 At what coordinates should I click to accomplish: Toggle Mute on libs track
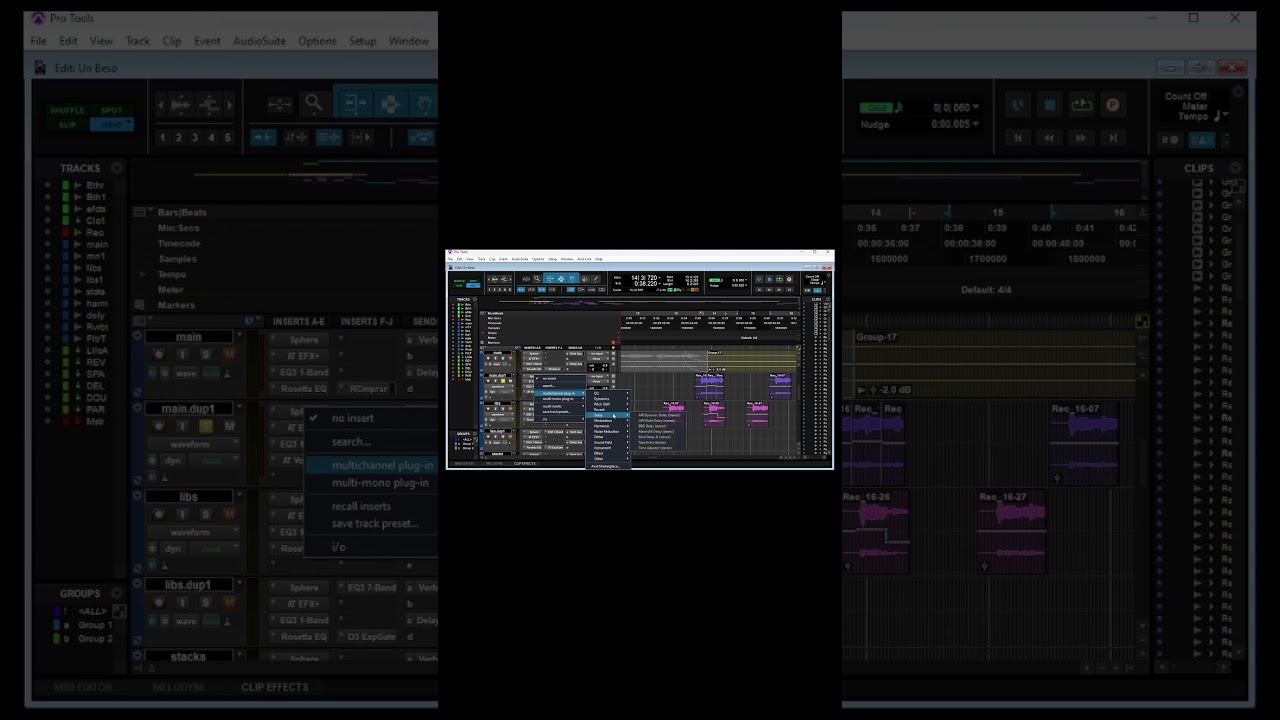tap(510, 409)
